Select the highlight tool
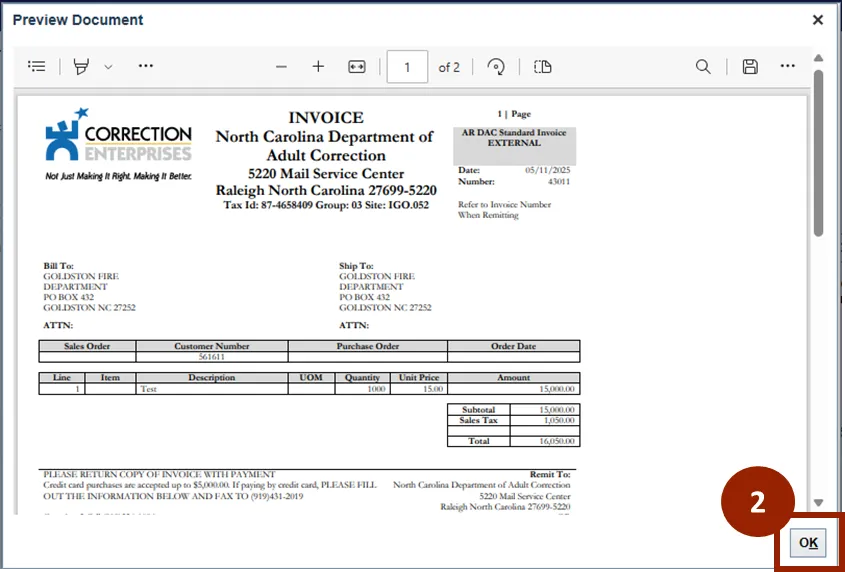 point(81,66)
